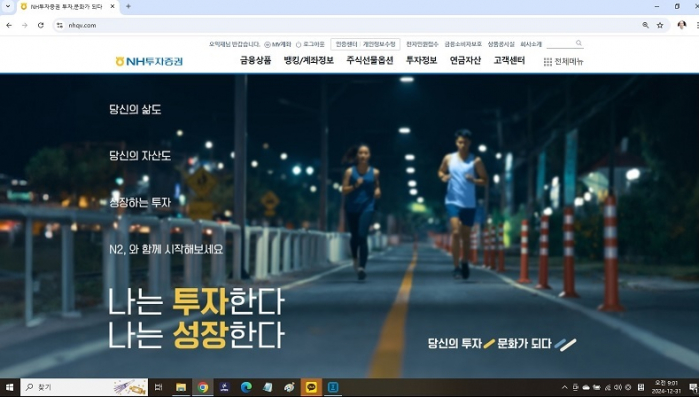699x397 pixels.
Task: Click the search magnifier icon in site header
Action: (579, 43)
